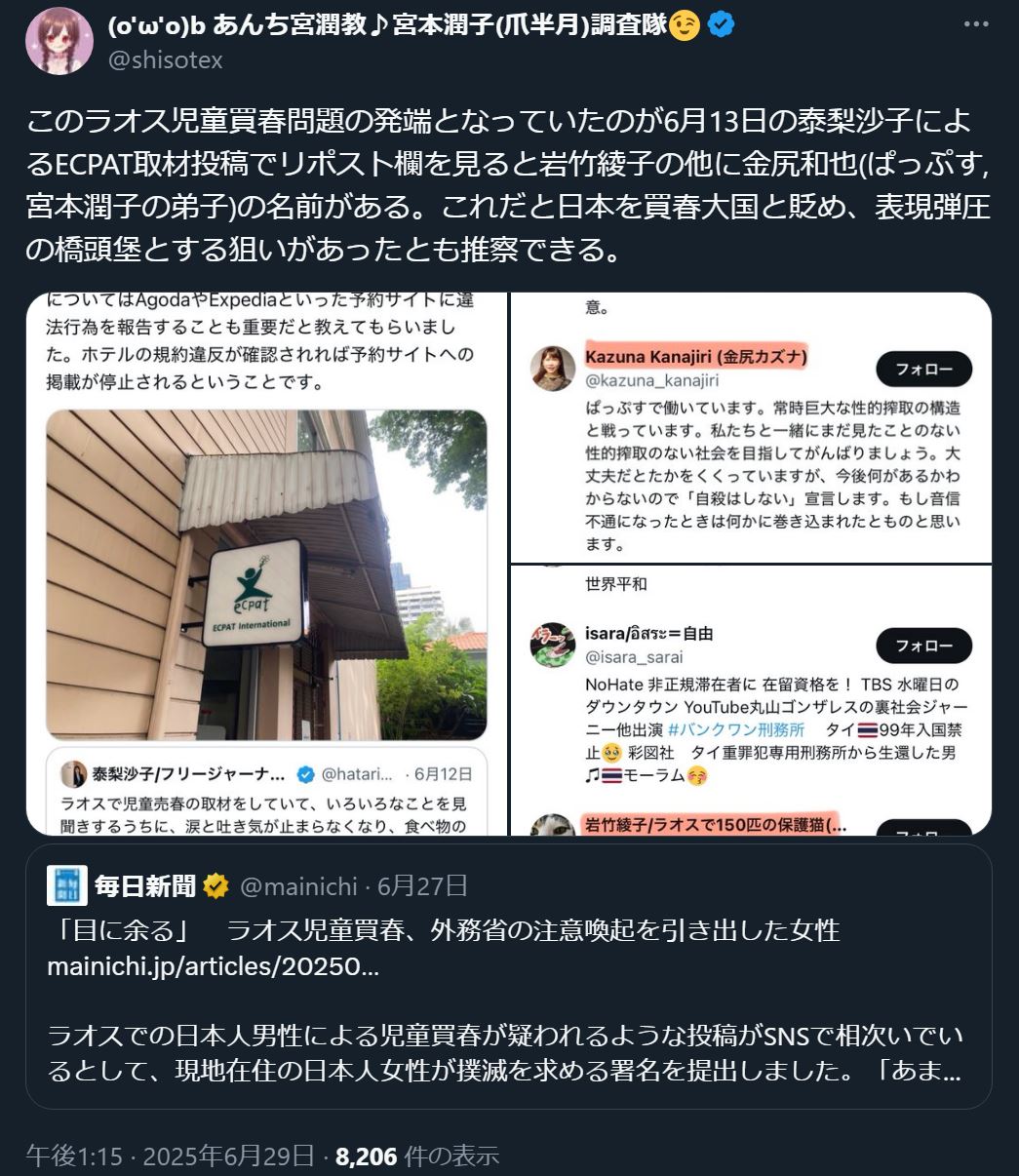The image size is (1019, 1176).
Task: Click isara's green profile avatar
Action: [553, 645]
